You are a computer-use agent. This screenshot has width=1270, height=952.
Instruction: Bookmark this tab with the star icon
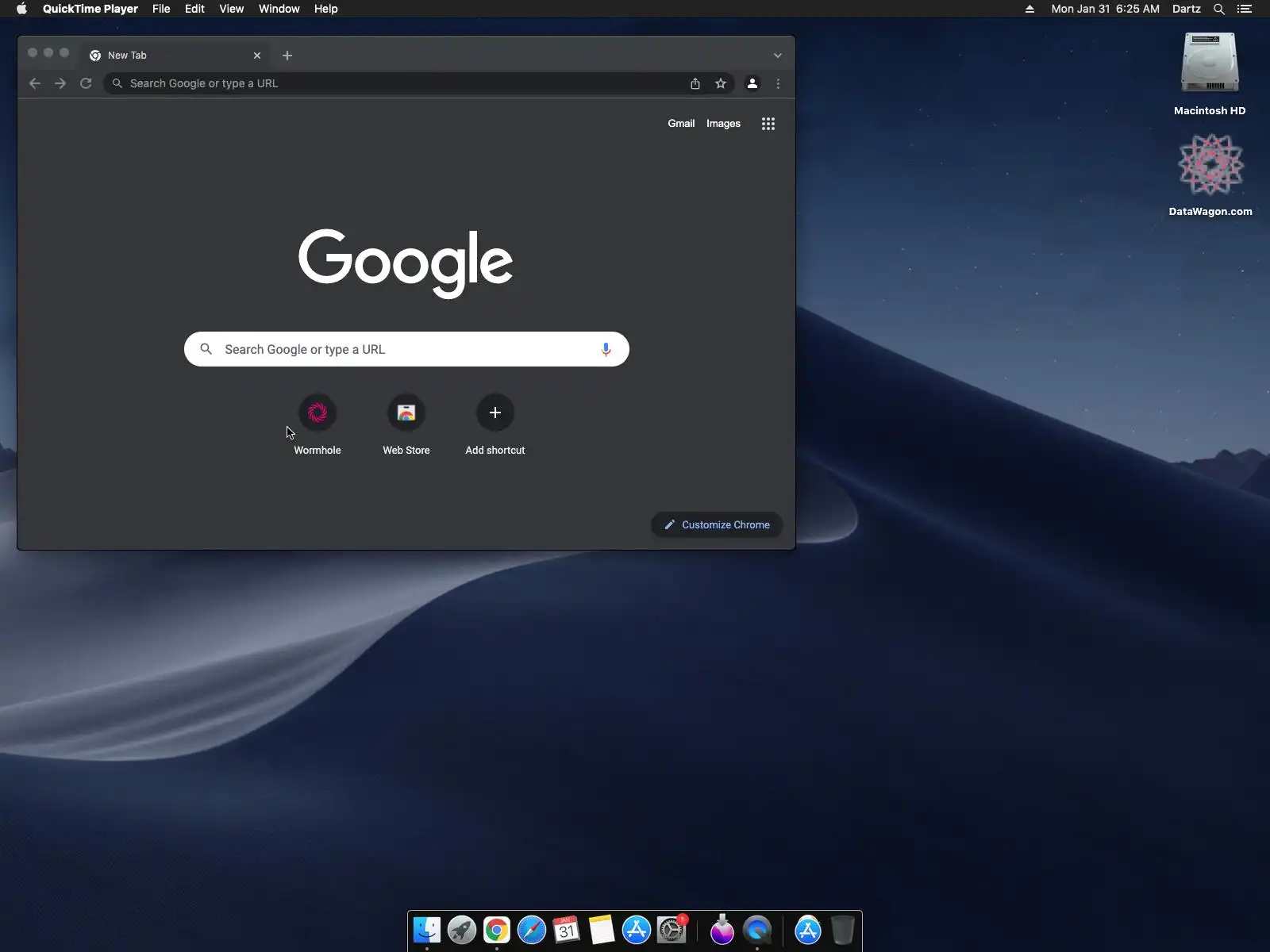click(x=721, y=83)
